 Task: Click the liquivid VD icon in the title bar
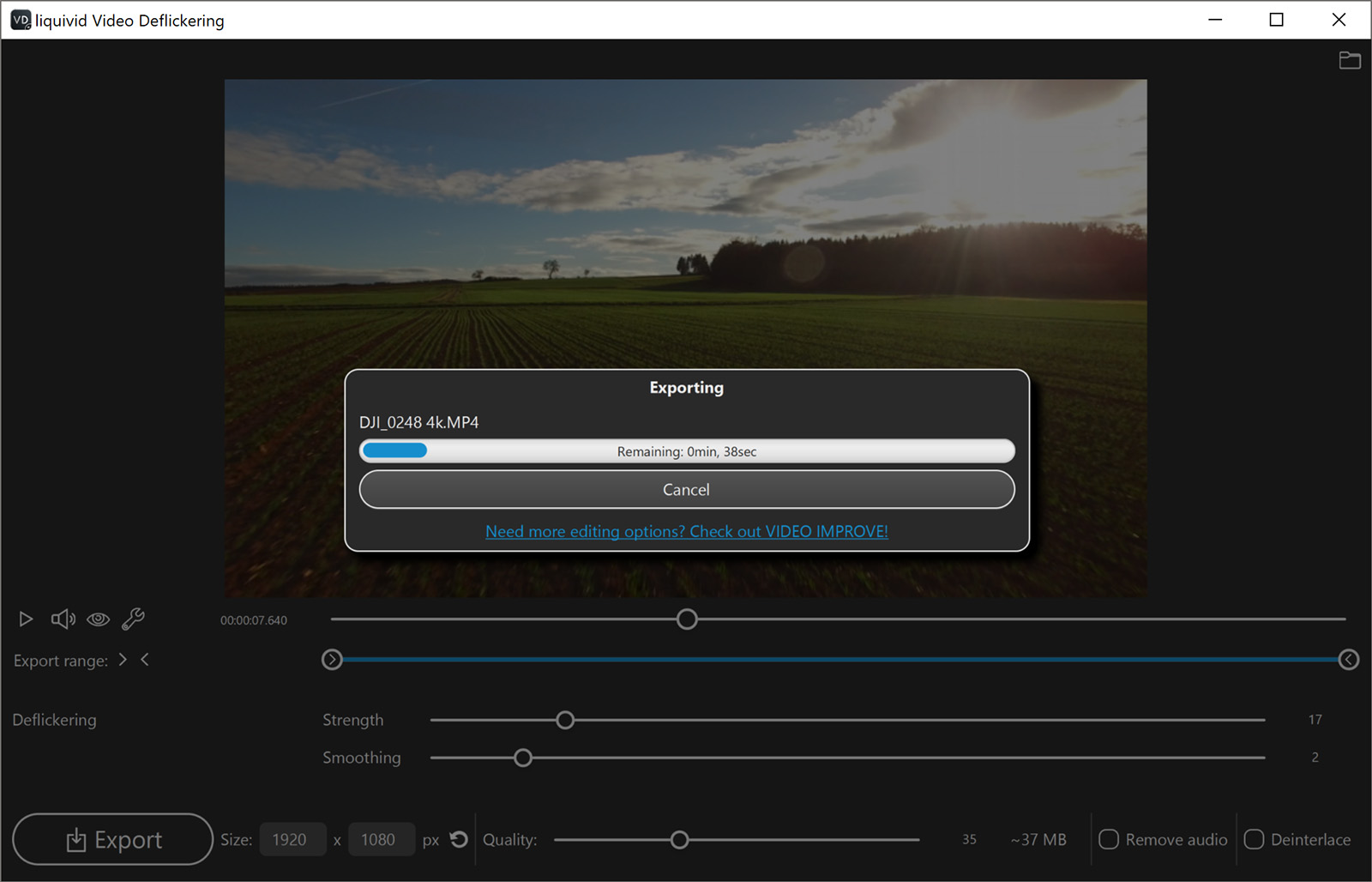click(19, 19)
